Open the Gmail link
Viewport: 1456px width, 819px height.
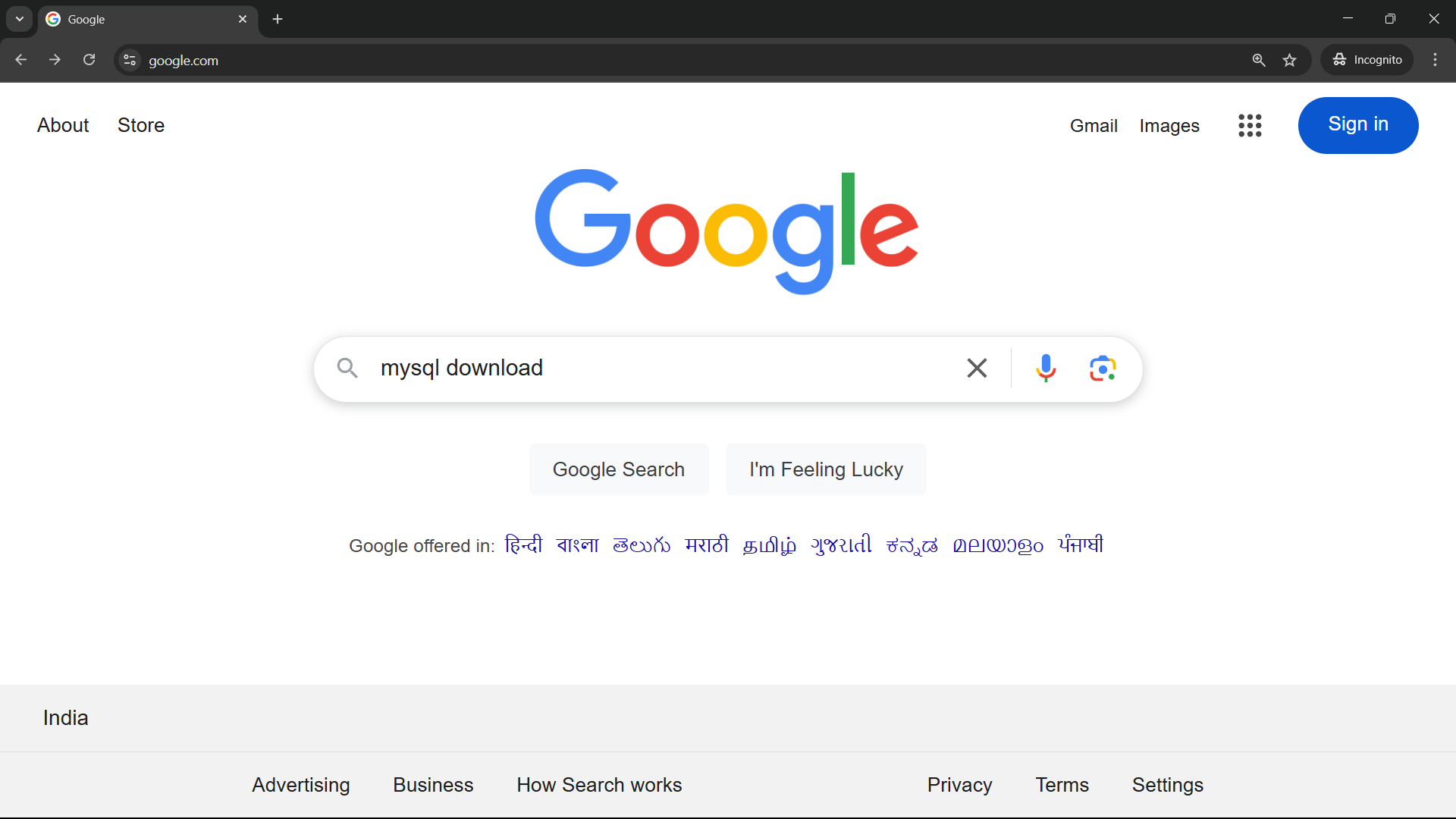(x=1094, y=126)
